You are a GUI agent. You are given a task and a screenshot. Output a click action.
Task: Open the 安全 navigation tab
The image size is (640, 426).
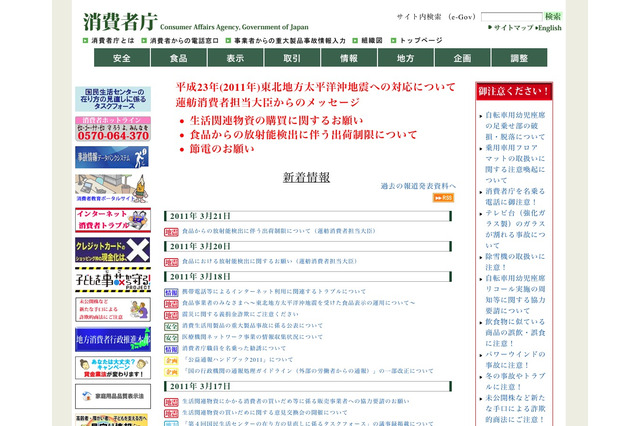pos(122,58)
